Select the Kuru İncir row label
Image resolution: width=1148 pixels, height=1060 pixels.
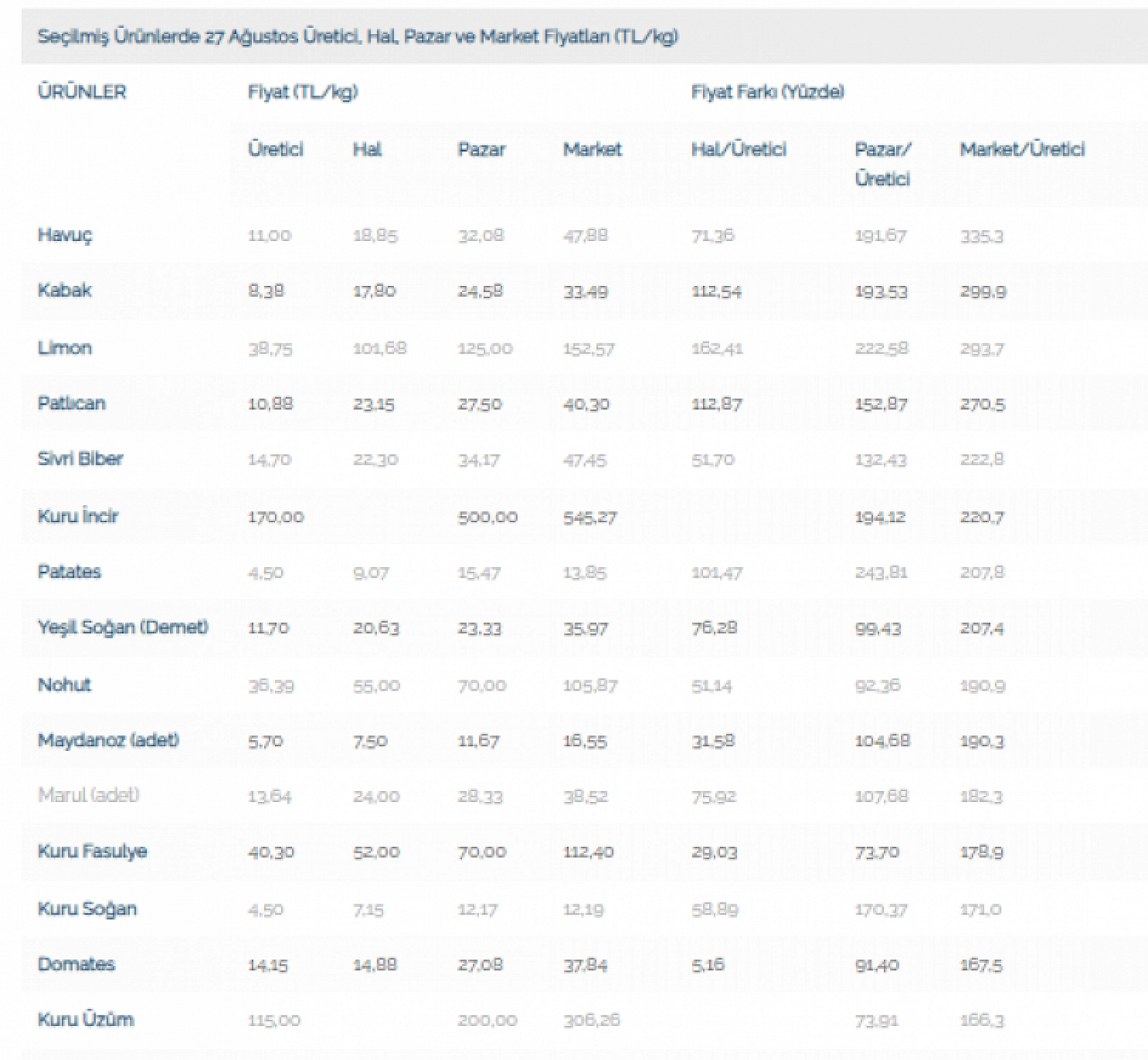tap(78, 516)
